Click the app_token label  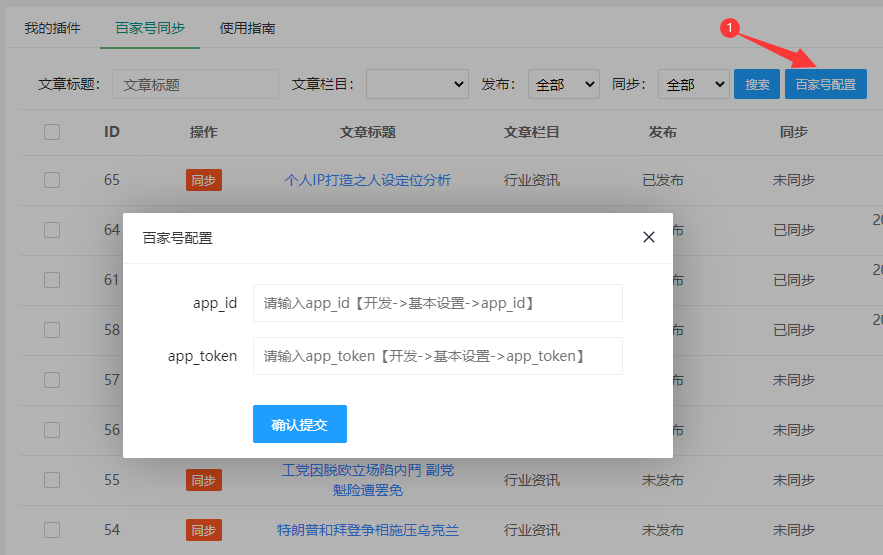coord(202,356)
